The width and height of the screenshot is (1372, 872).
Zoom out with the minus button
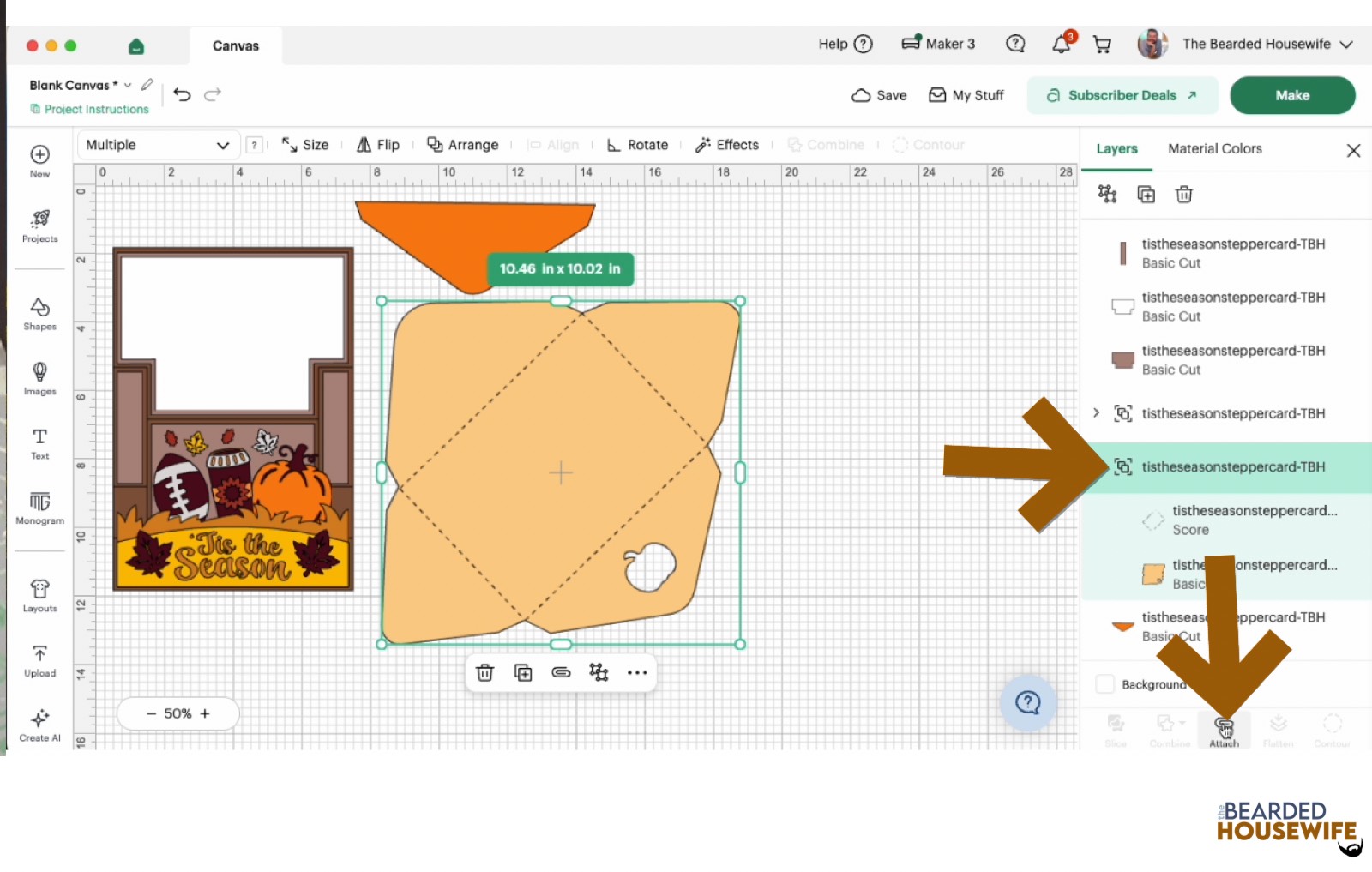(x=152, y=713)
